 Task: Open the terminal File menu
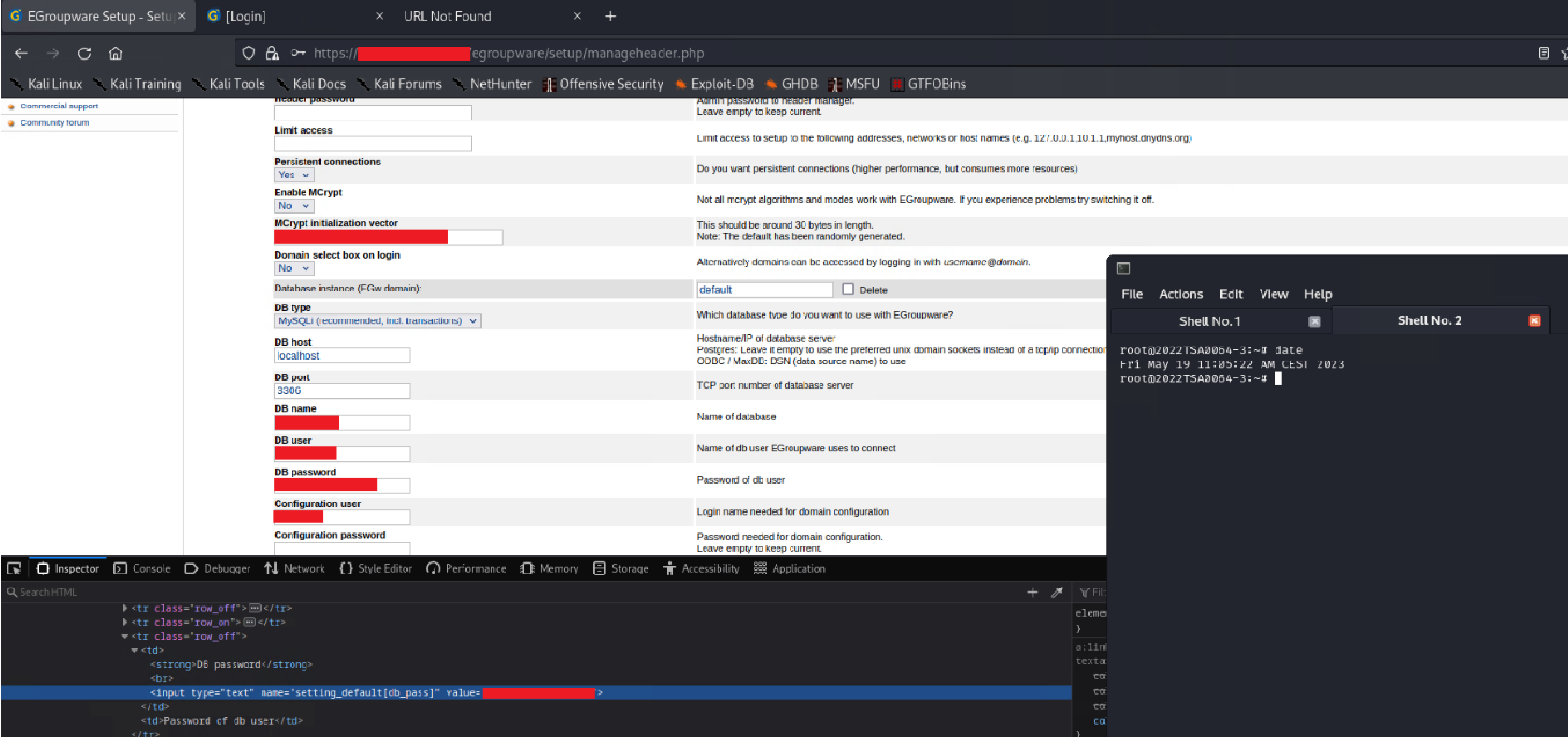pyautogui.click(x=1132, y=293)
